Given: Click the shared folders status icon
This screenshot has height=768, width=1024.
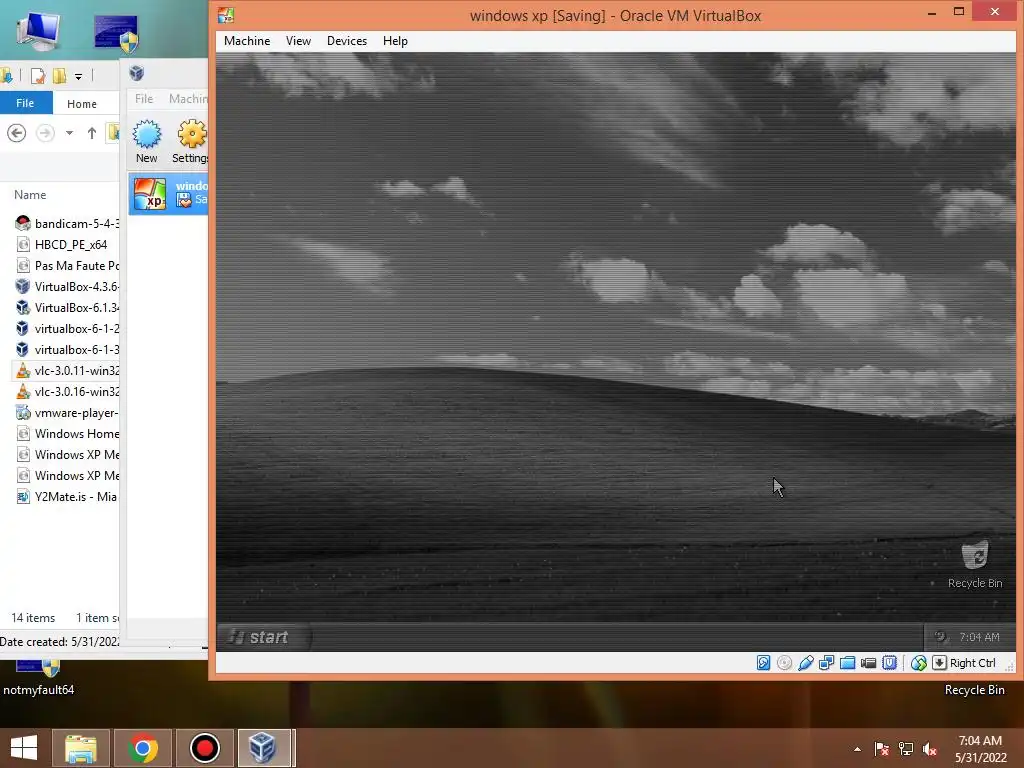Looking at the screenshot, I should tap(847, 663).
